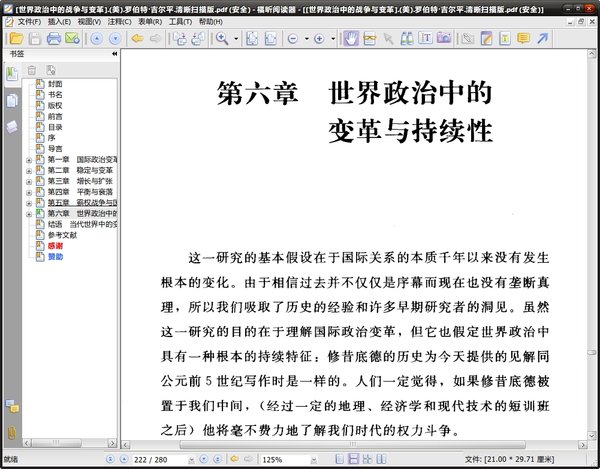Click the Print icon
Viewport: 600px width, 469px height.
(x=54, y=39)
